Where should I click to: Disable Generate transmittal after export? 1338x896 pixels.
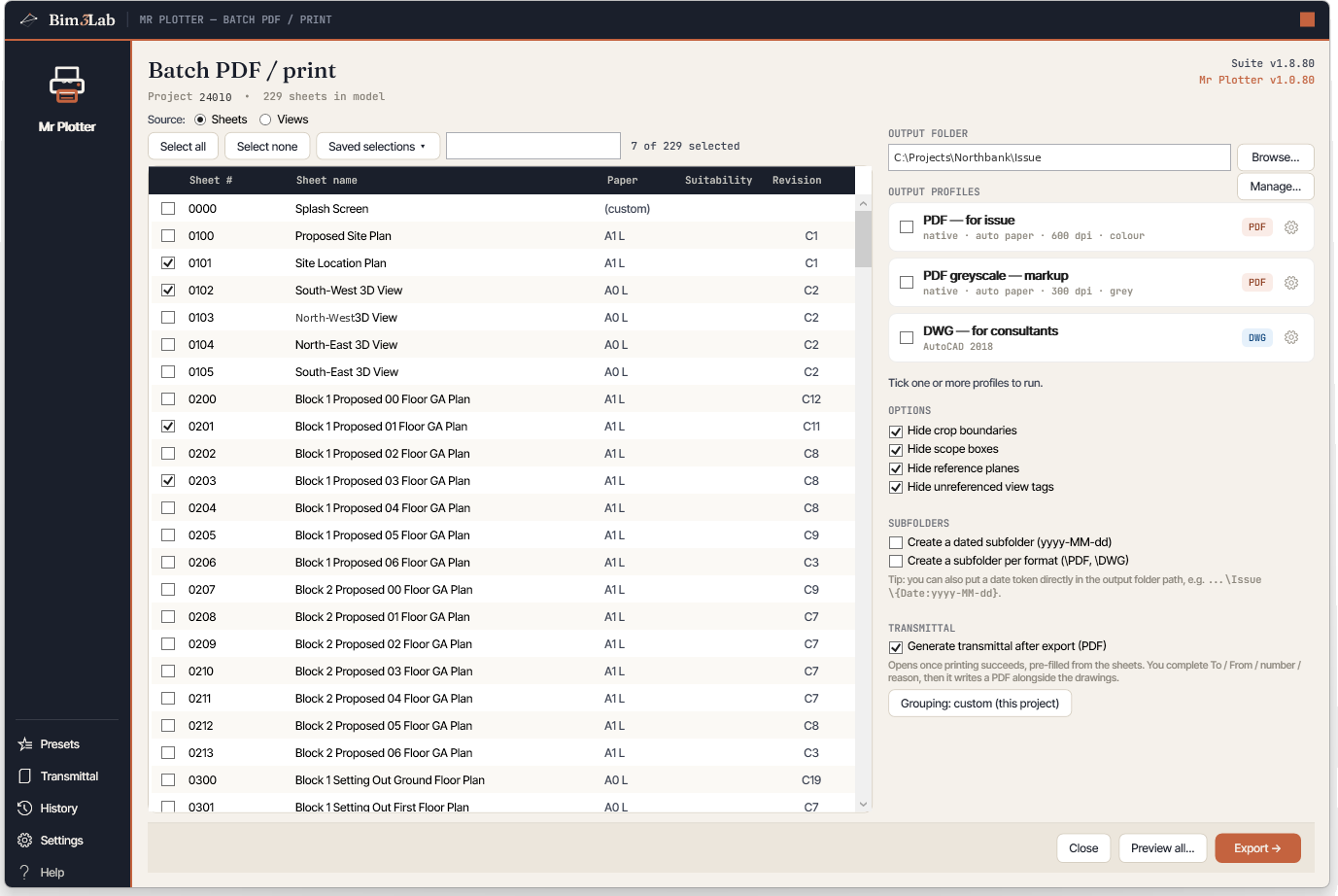(896, 647)
